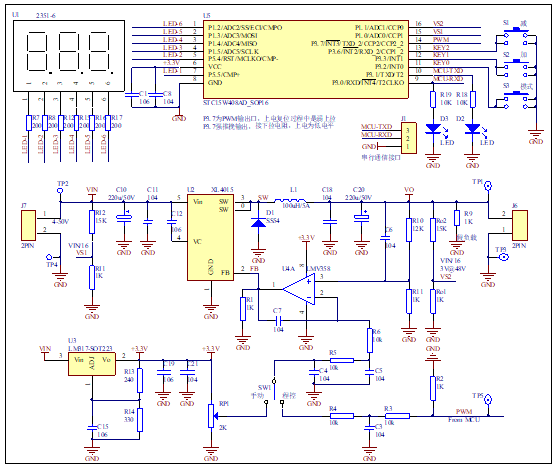558x469 pixels.
Task: Select test point TP9
Action: tap(503, 257)
